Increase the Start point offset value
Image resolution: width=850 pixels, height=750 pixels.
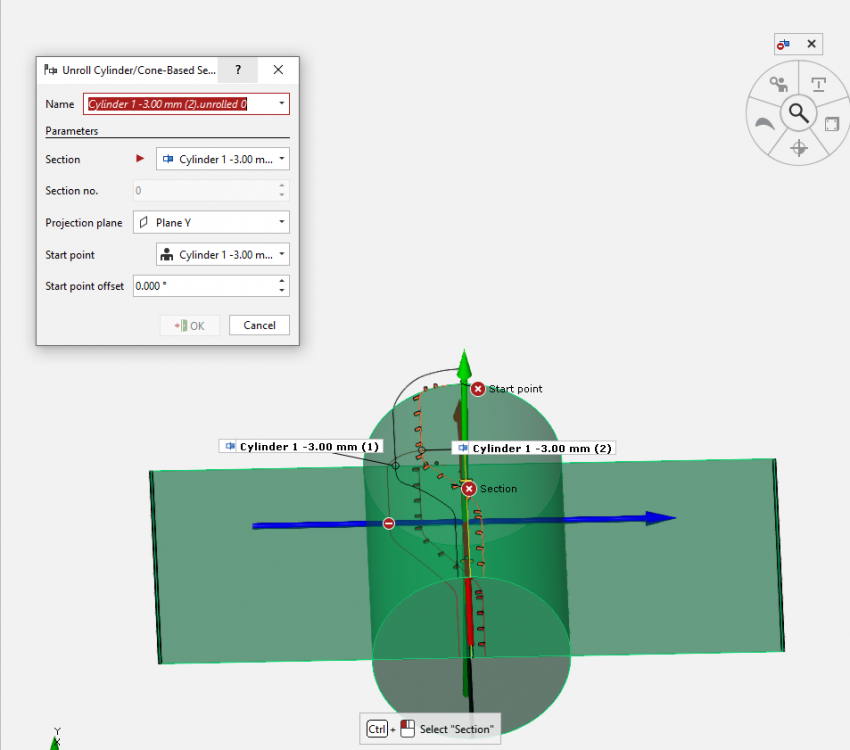pos(283,281)
